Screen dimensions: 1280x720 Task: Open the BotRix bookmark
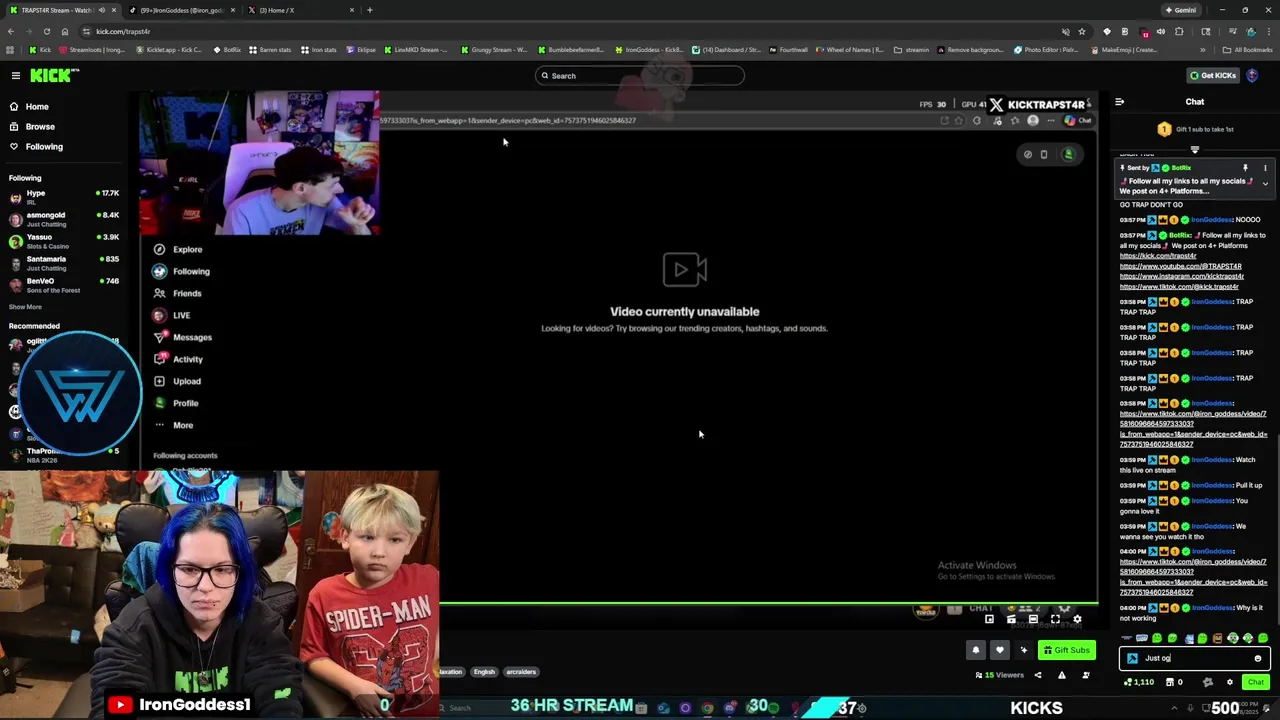[227, 49]
